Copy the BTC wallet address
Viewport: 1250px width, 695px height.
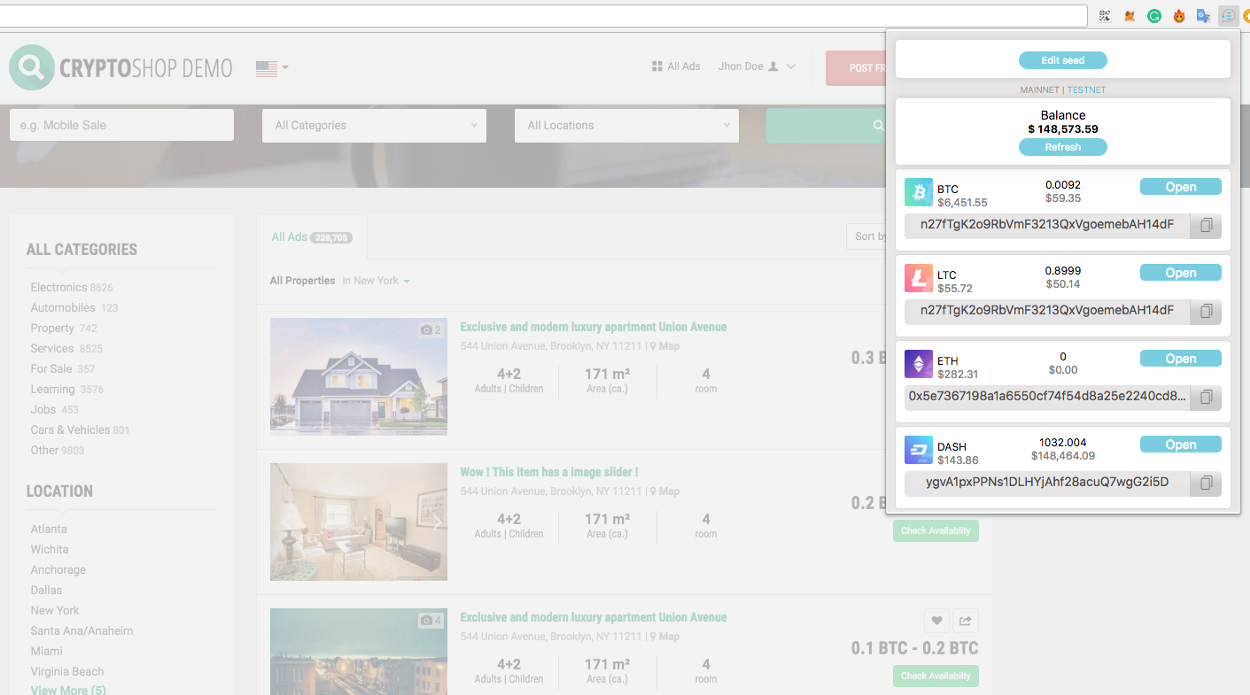1206,225
